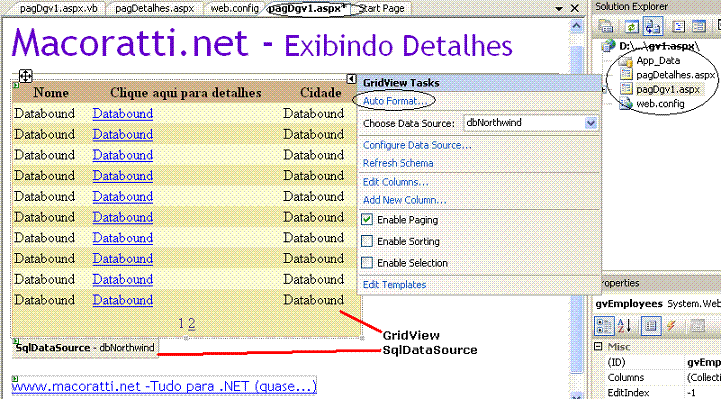Select the (ID) property row
The width and height of the screenshot is (721, 399).
[662, 362]
